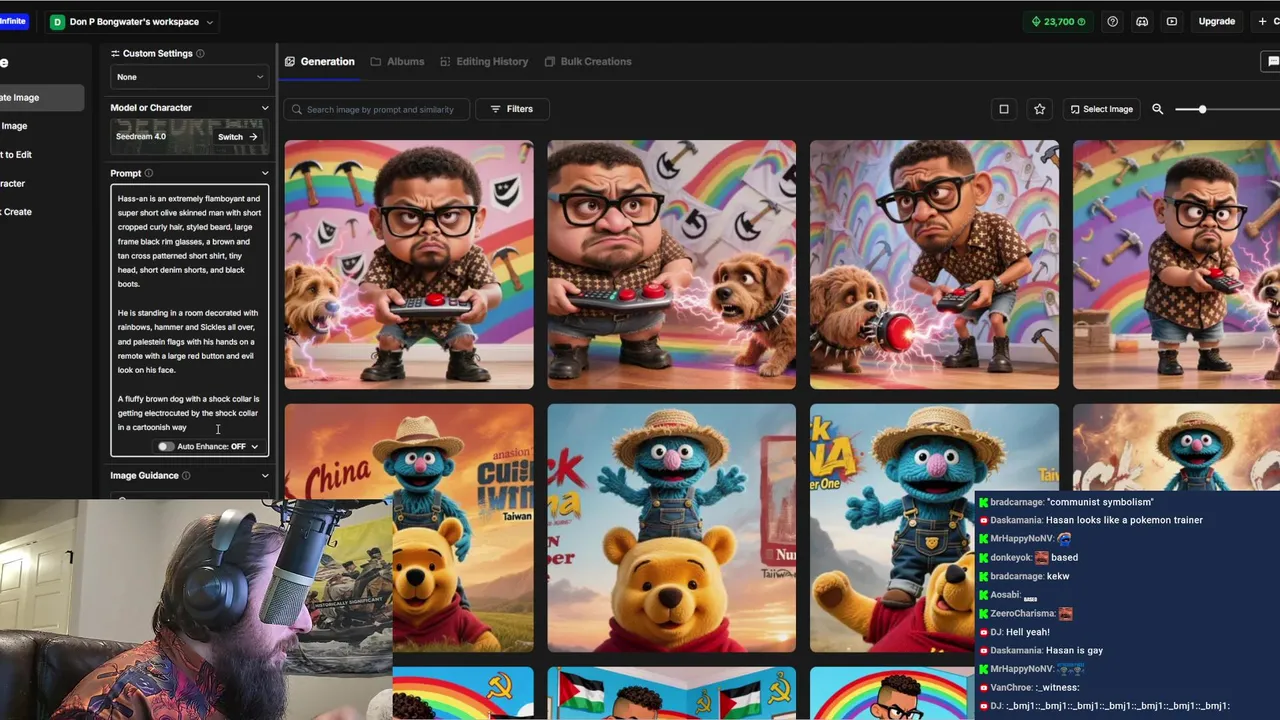Screen dimensions: 1280x720
Task: Click the Custom Settings sliders icon
Action: pos(115,53)
